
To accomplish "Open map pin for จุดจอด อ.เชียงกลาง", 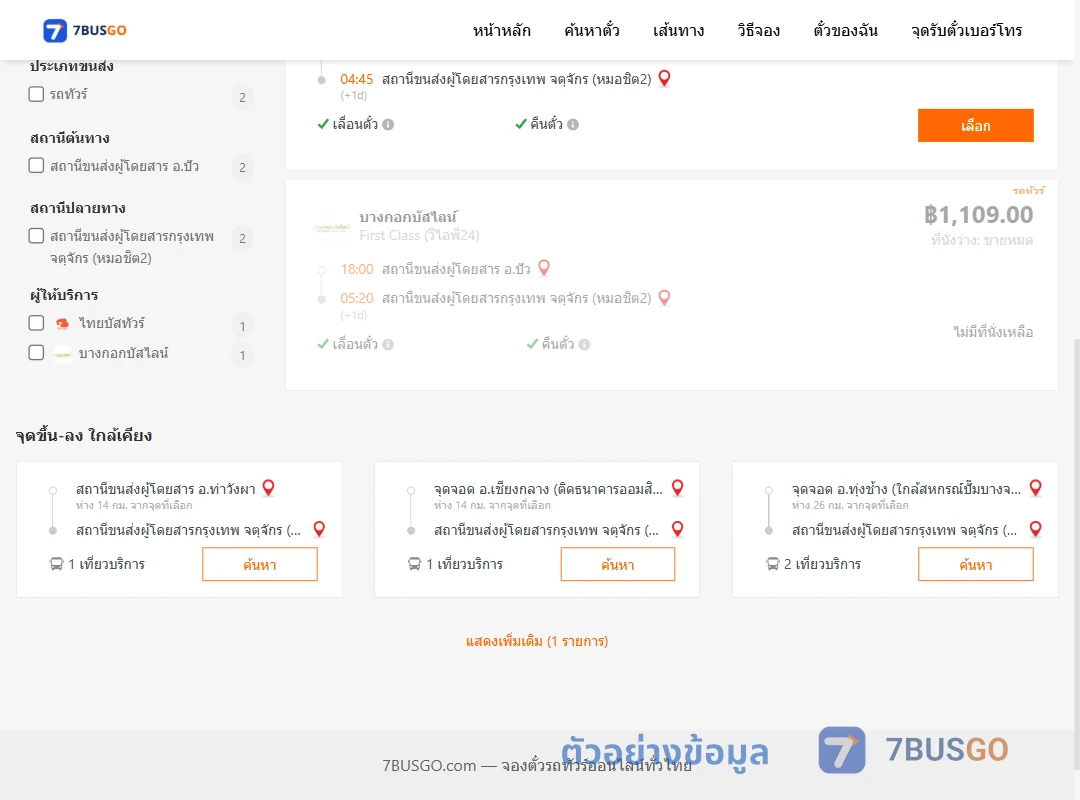I will pyautogui.click(x=678, y=488).
